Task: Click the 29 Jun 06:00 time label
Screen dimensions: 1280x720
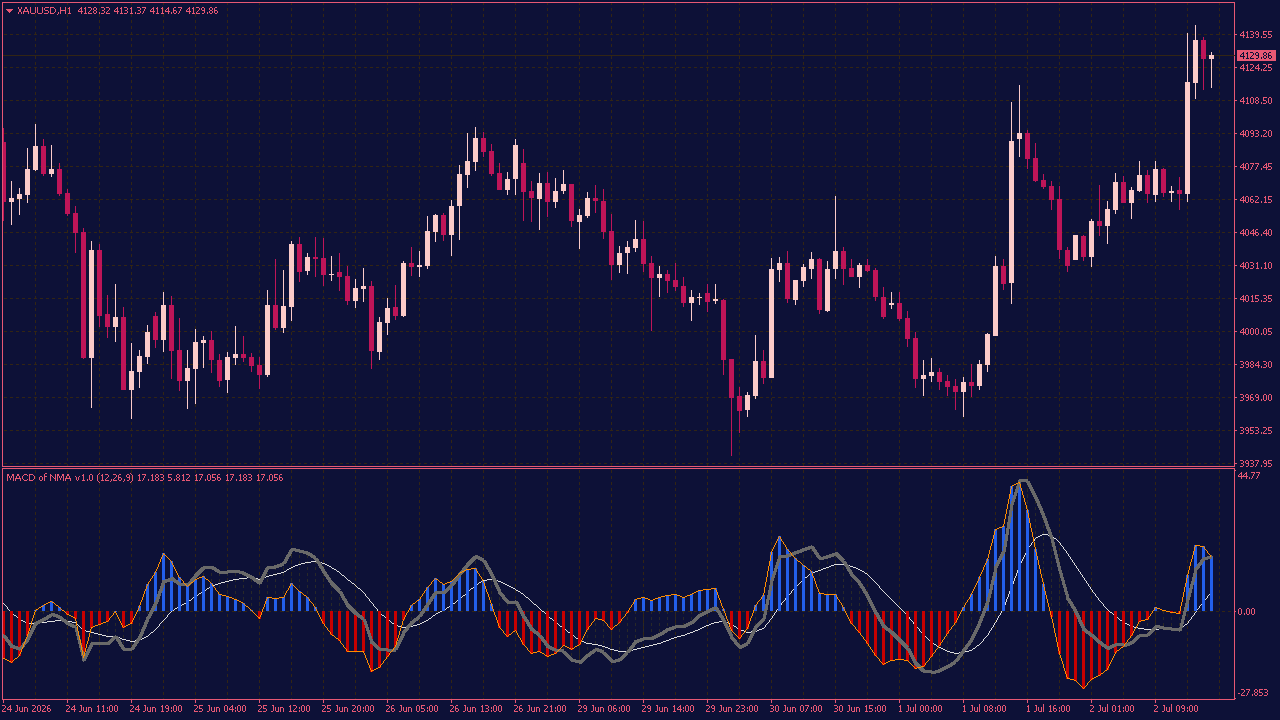Action: (604, 709)
